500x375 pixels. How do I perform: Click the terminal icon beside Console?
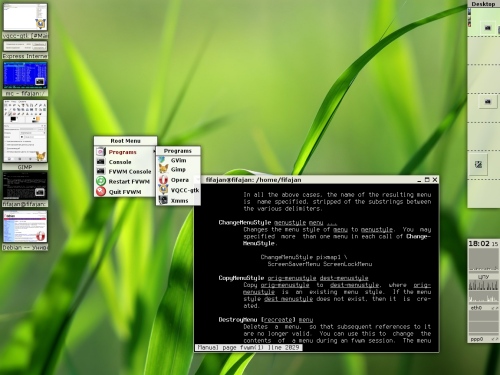[x=101, y=162]
